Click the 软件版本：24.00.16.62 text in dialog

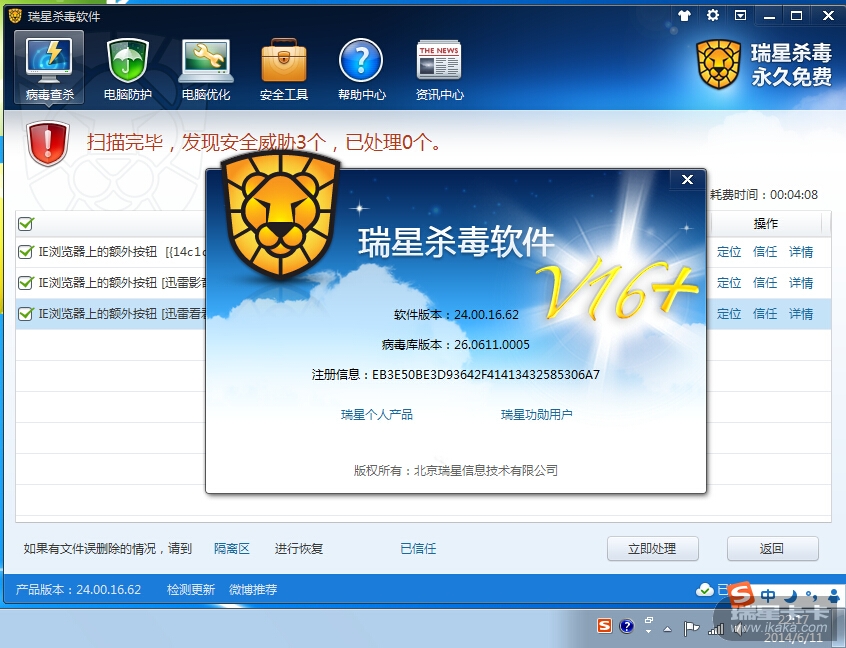click(x=456, y=315)
